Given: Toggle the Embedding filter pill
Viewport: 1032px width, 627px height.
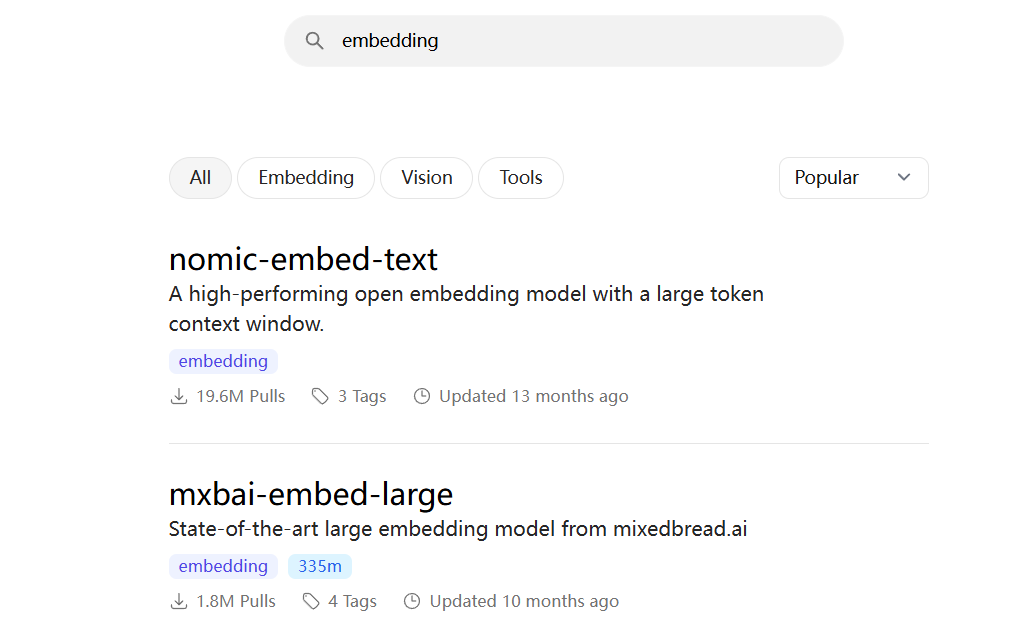Looking at the screenshot, I should pyautogui.click(x=306, y=178).
